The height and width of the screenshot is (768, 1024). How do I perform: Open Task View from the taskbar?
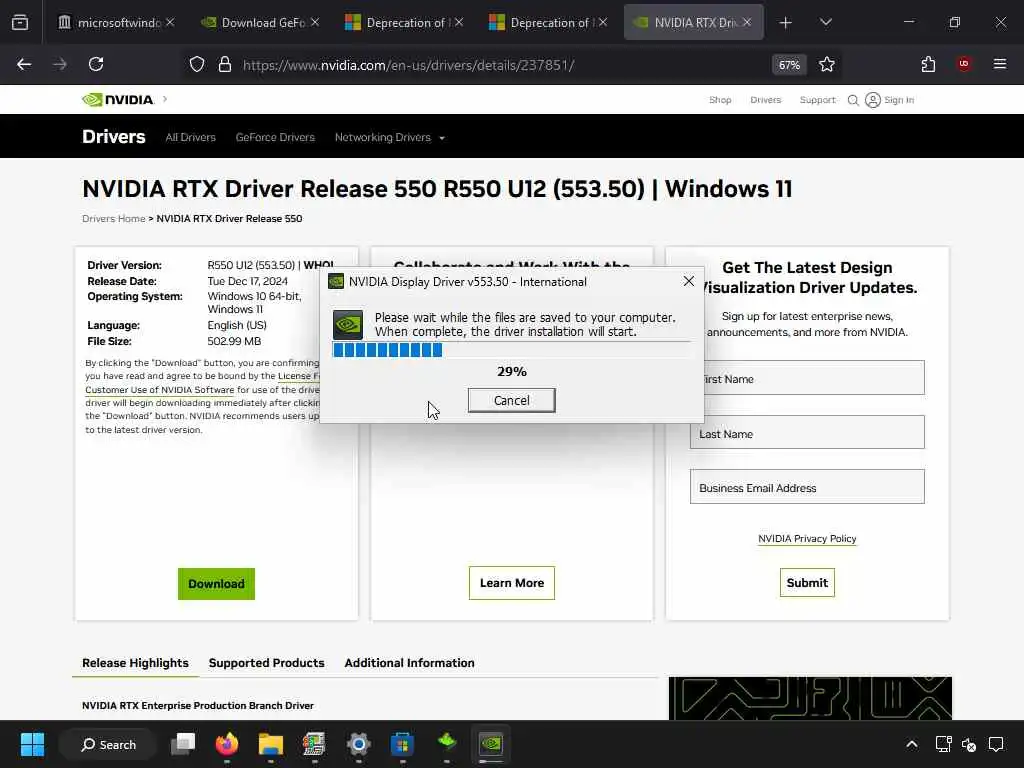(183, 744)
